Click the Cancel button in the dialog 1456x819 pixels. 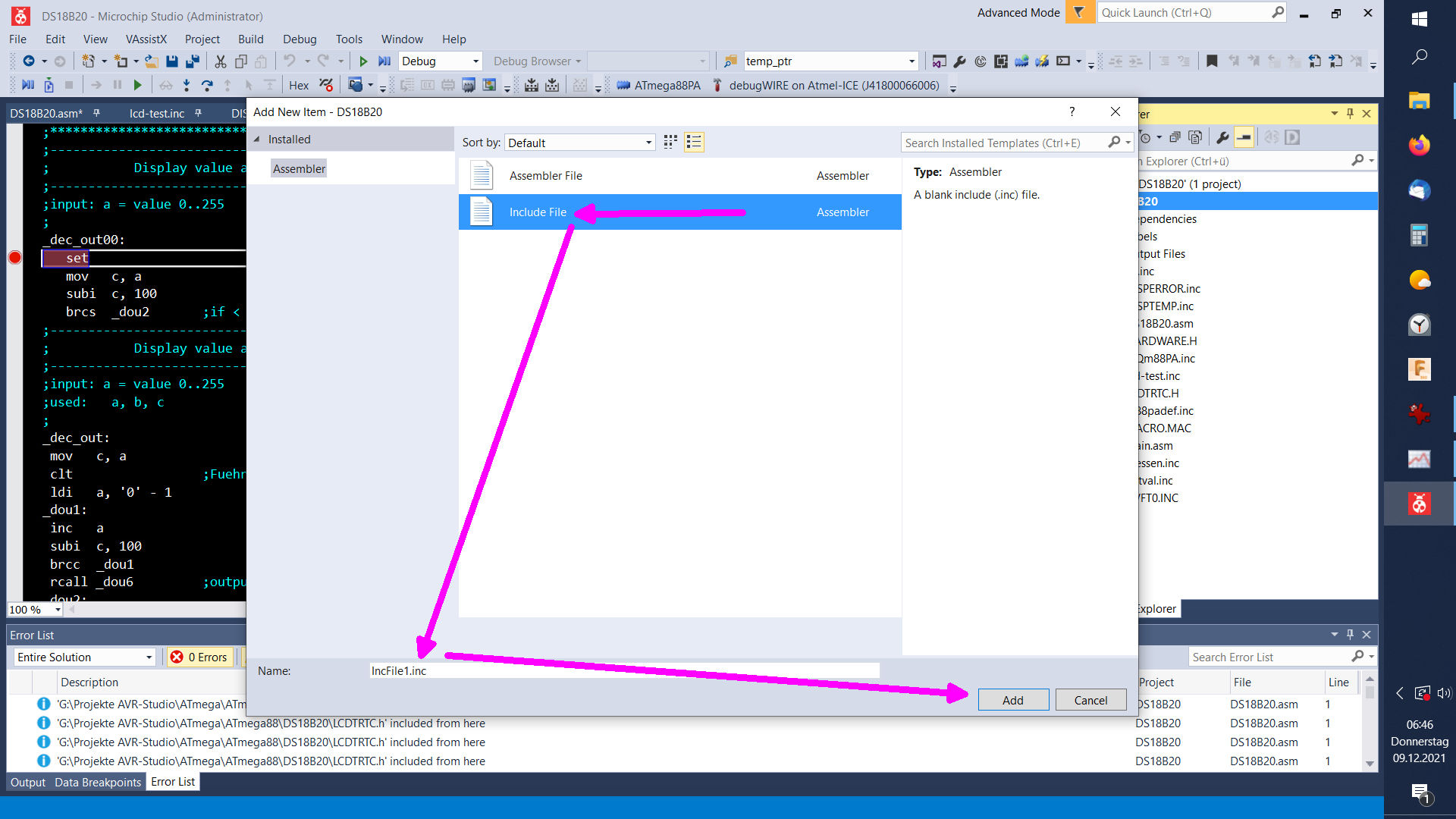coord(1090,701)
